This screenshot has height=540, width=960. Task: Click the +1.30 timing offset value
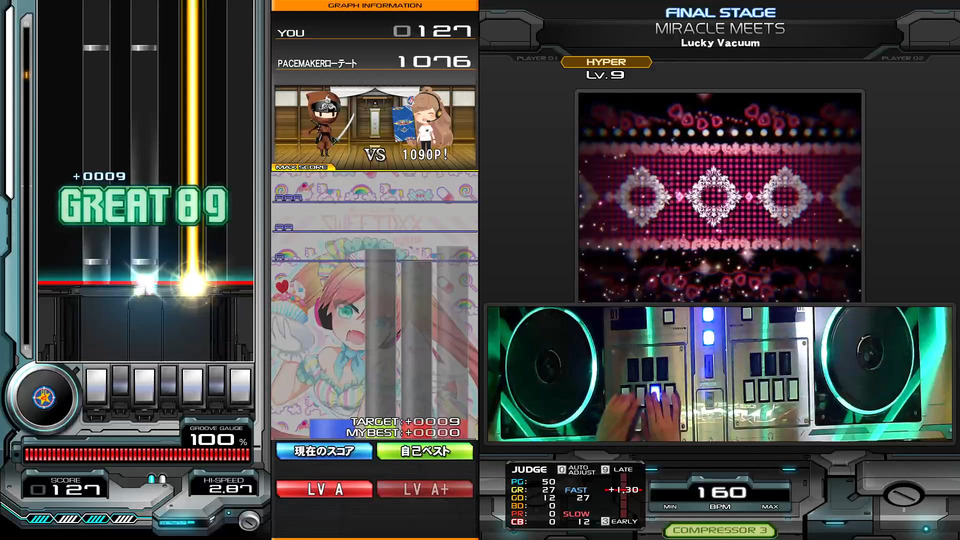[x=624, y=490]
